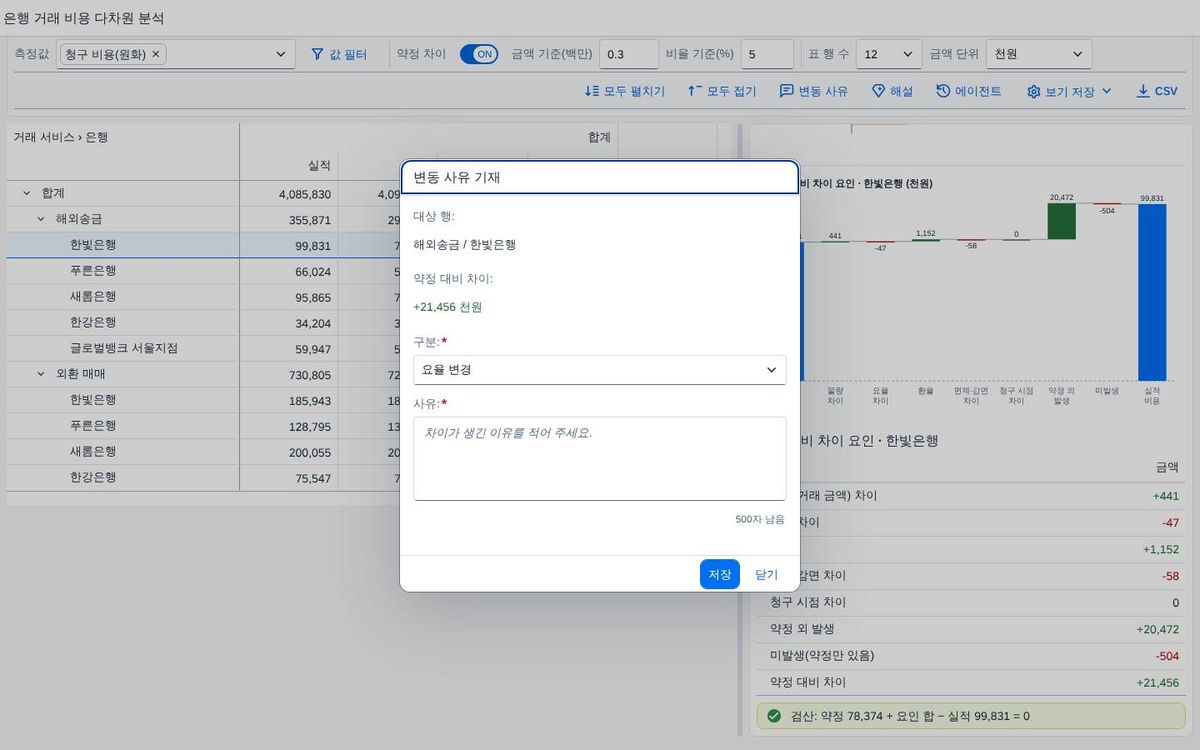Open the 에이전트 toolbar button

click(x=969, y=91)
